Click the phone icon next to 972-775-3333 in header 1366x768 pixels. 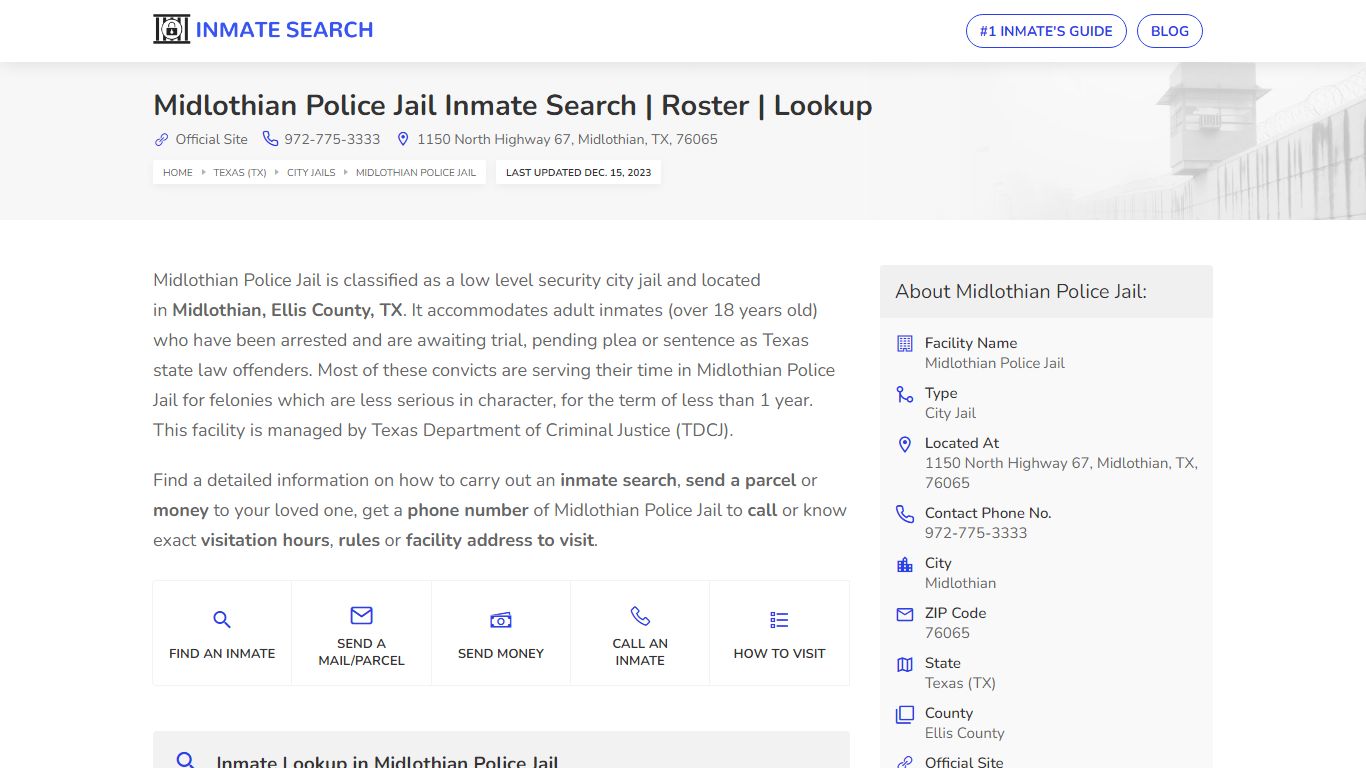[x=270, y=139]
